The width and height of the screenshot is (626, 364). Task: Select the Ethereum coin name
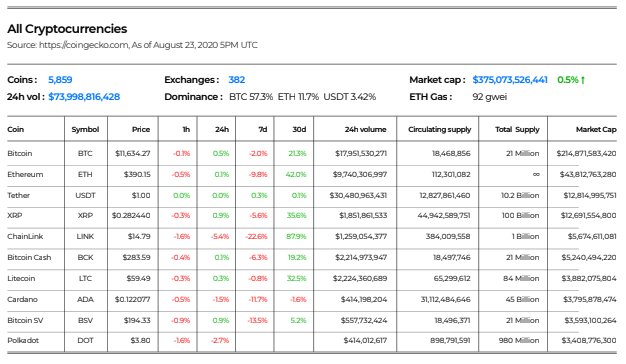[x=25, y=174]
